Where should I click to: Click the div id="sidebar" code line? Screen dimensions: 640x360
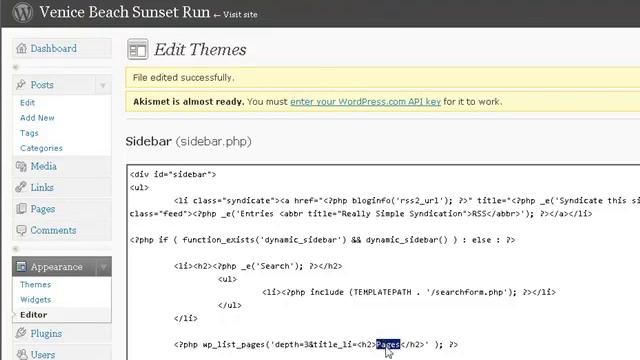pos(173,175)
